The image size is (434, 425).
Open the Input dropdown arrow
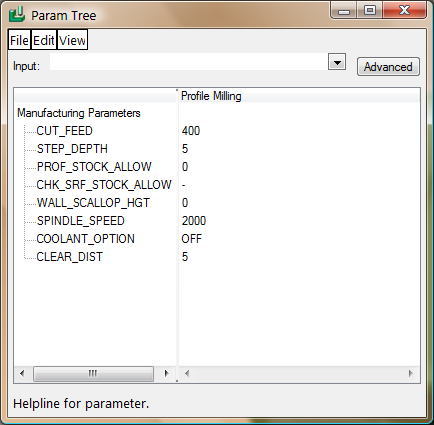pos(337,62)
